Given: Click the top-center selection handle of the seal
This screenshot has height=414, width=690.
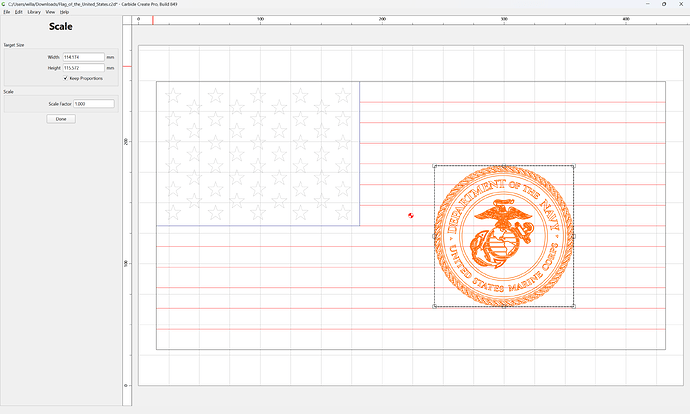Looking at the screenshot, I should (504, 166).
